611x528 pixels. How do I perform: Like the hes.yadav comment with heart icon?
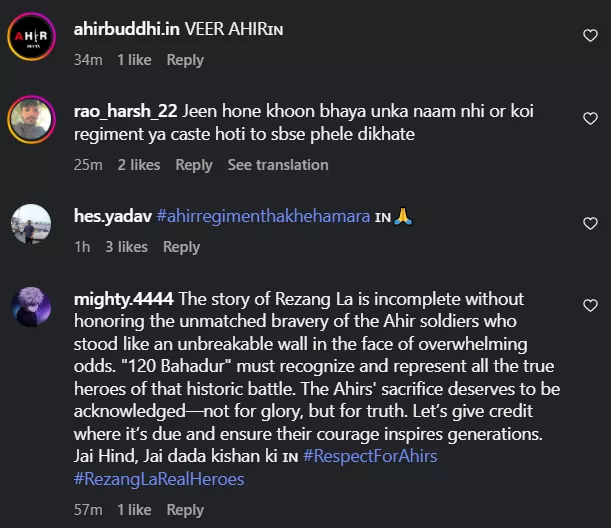pyautogui.click(x=590, y=223)
